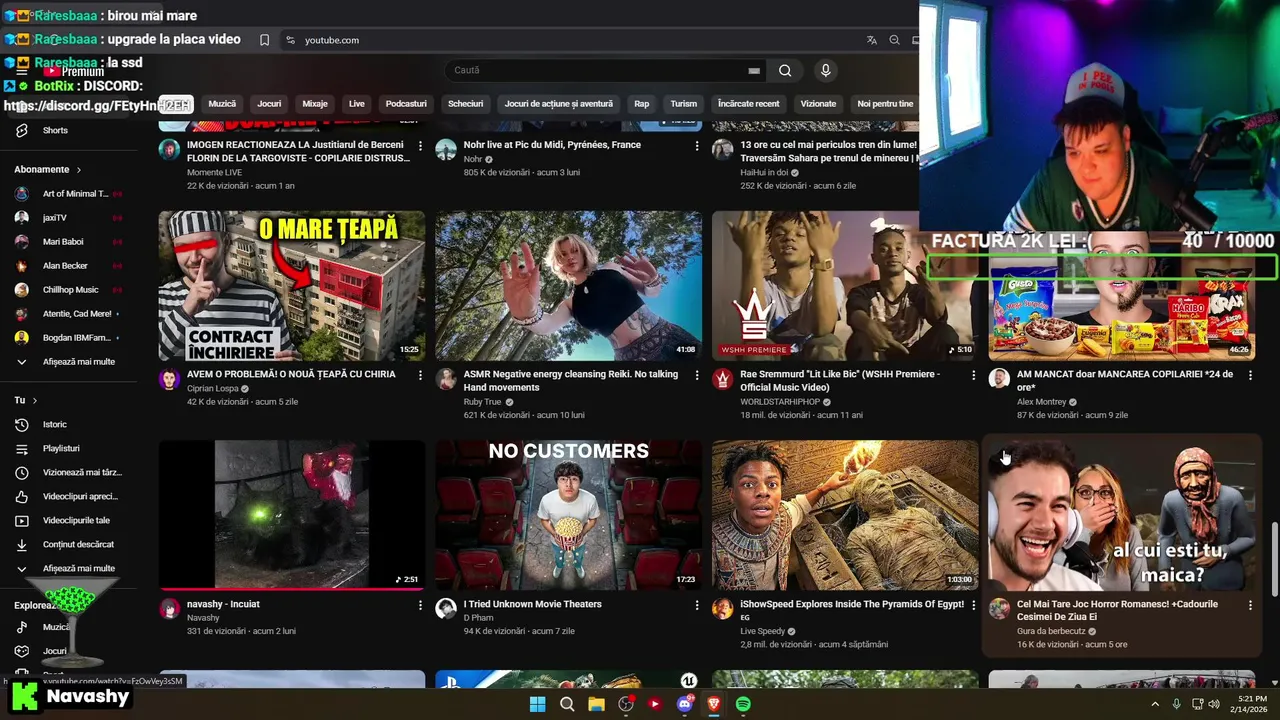Open Shorts from the sidebar

(55, 130)
